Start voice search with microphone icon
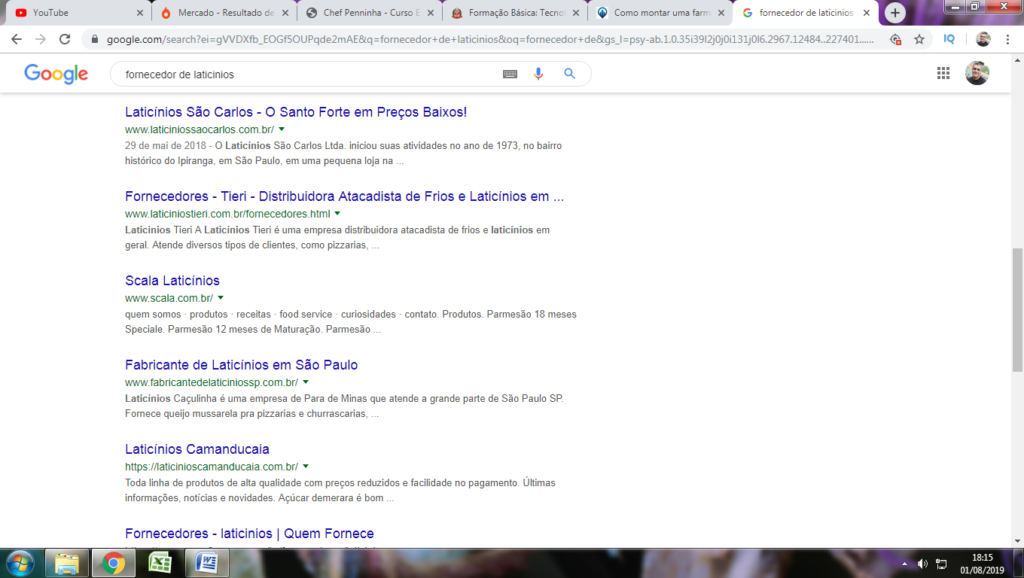Screen dimensions: 1024x578 538,74
